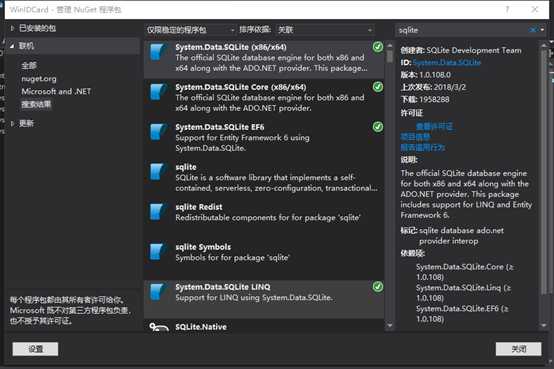Click the 设置 button
This screenshot has height=369, width=554.
coord(35,349)
